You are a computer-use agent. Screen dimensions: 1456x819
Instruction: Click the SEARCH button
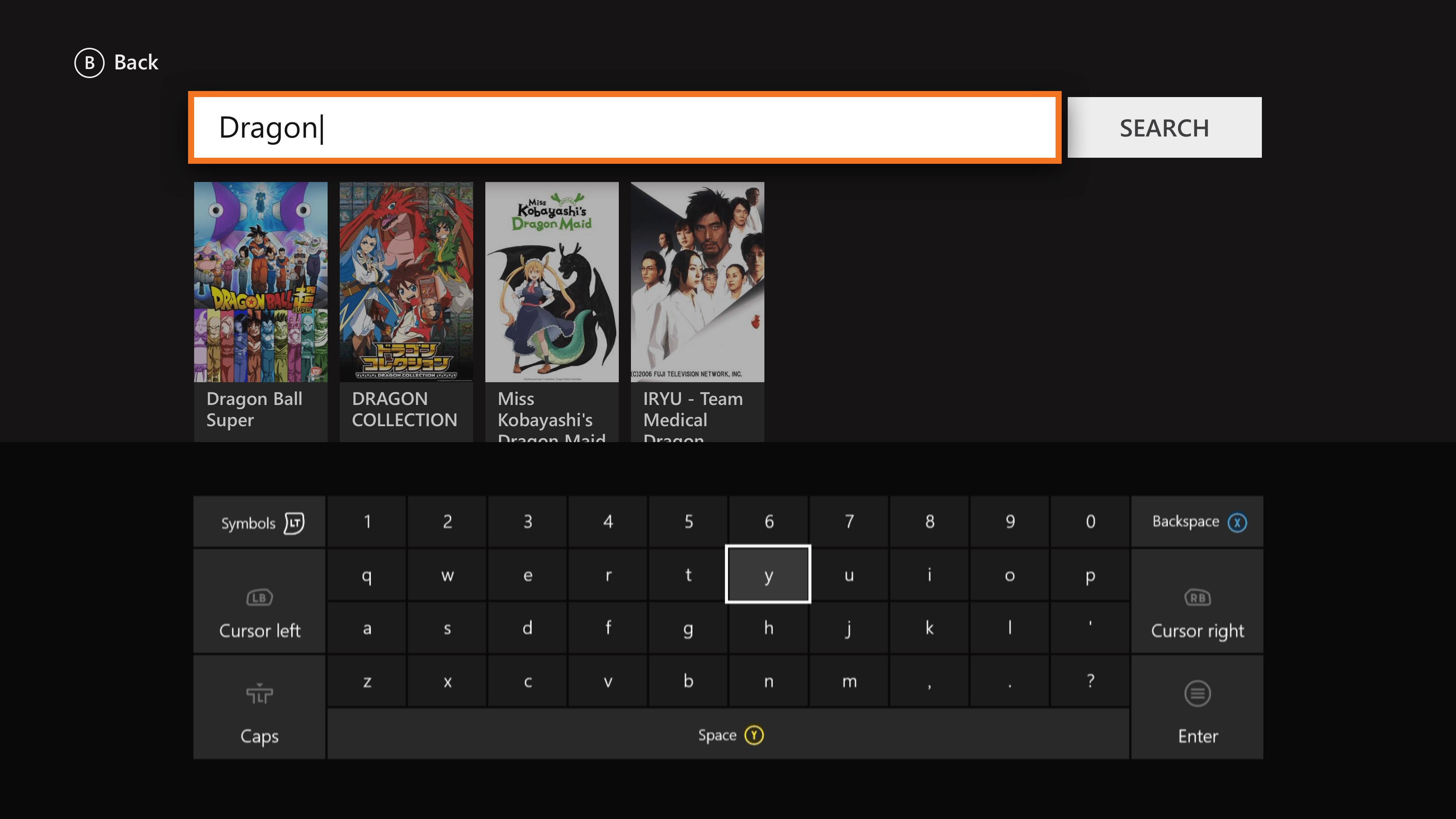pos(1164,128)
